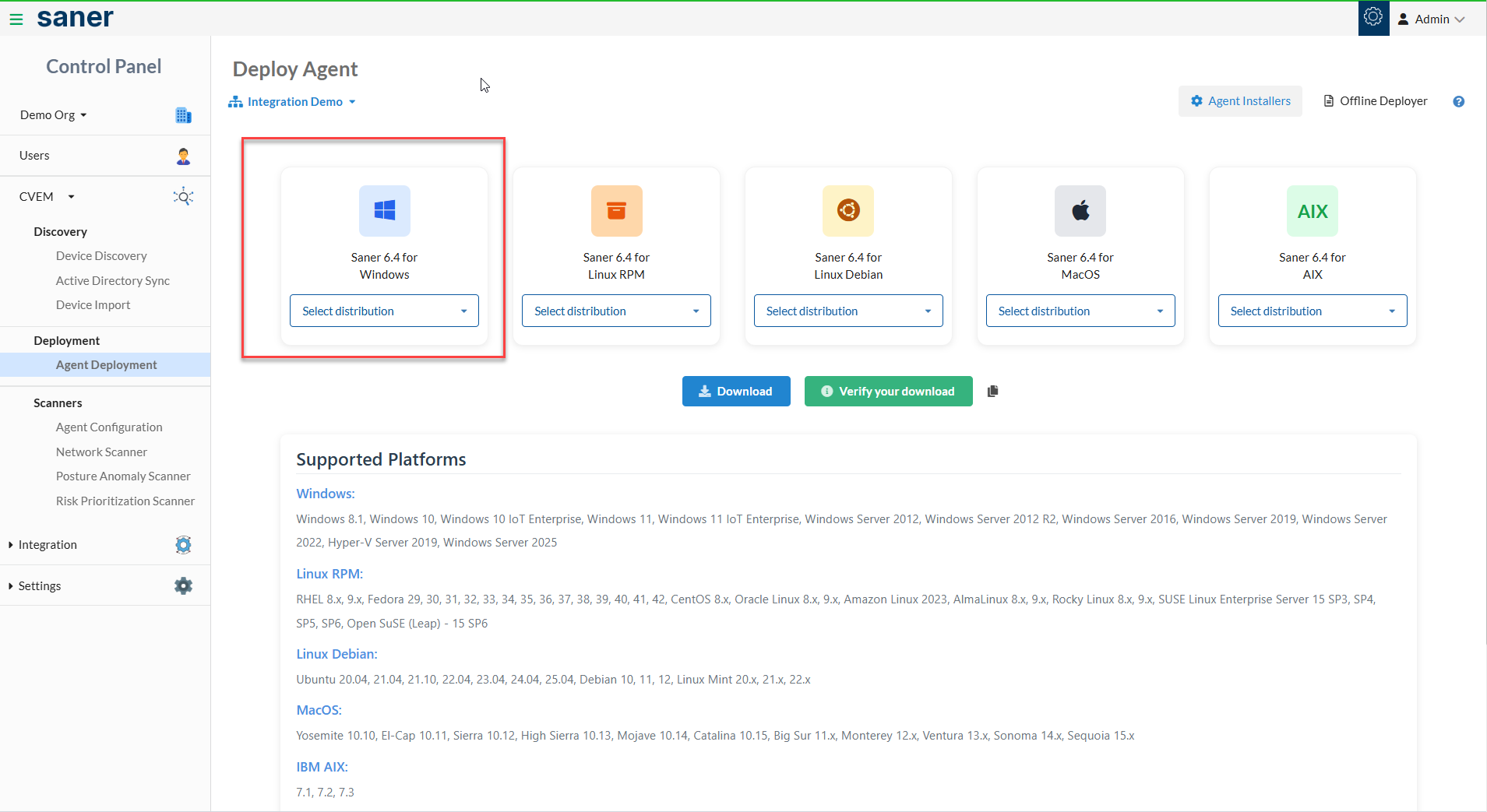Viewport: 1487px width, 812px height.
Task: Expand the Settings section
Action: [x=35, y=586]
